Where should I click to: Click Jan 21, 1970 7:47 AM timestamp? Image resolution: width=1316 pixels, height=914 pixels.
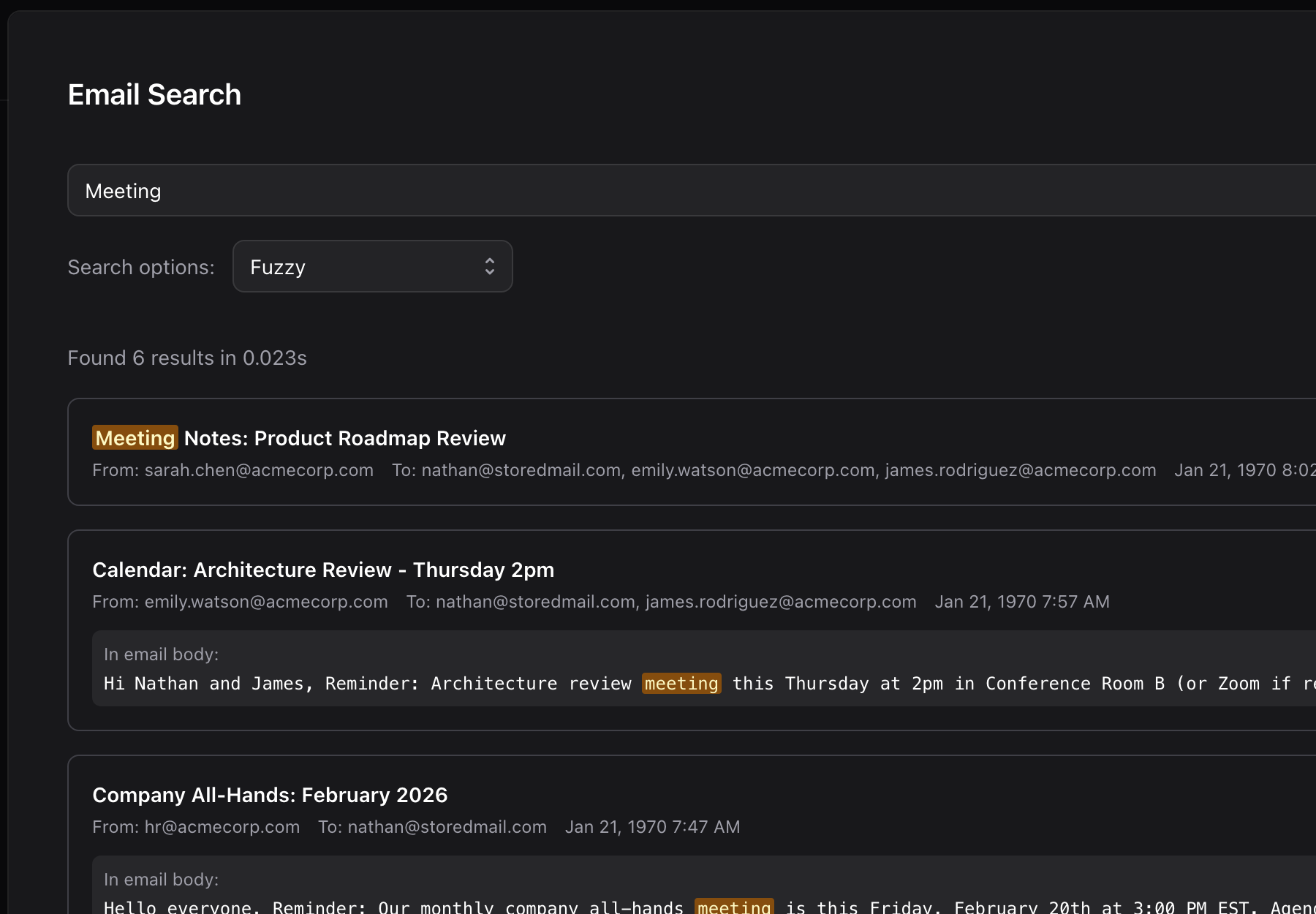[652, 827]
